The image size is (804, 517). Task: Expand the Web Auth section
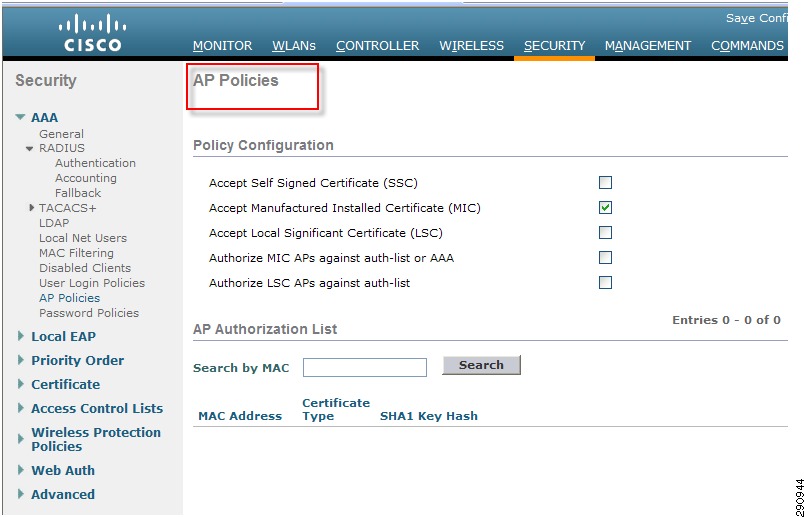(21, 470)
